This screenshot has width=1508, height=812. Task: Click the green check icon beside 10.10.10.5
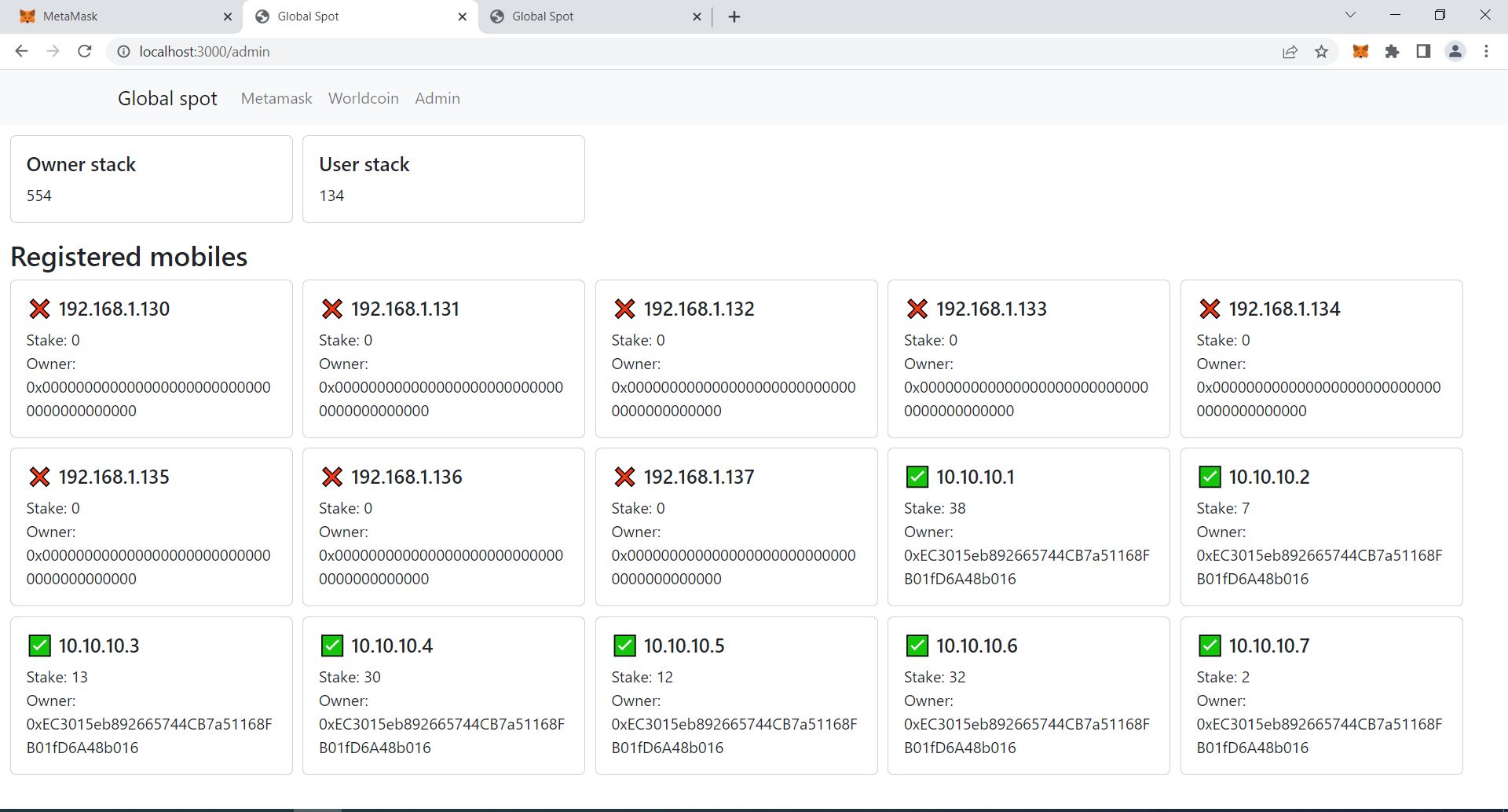pos(624,646)
